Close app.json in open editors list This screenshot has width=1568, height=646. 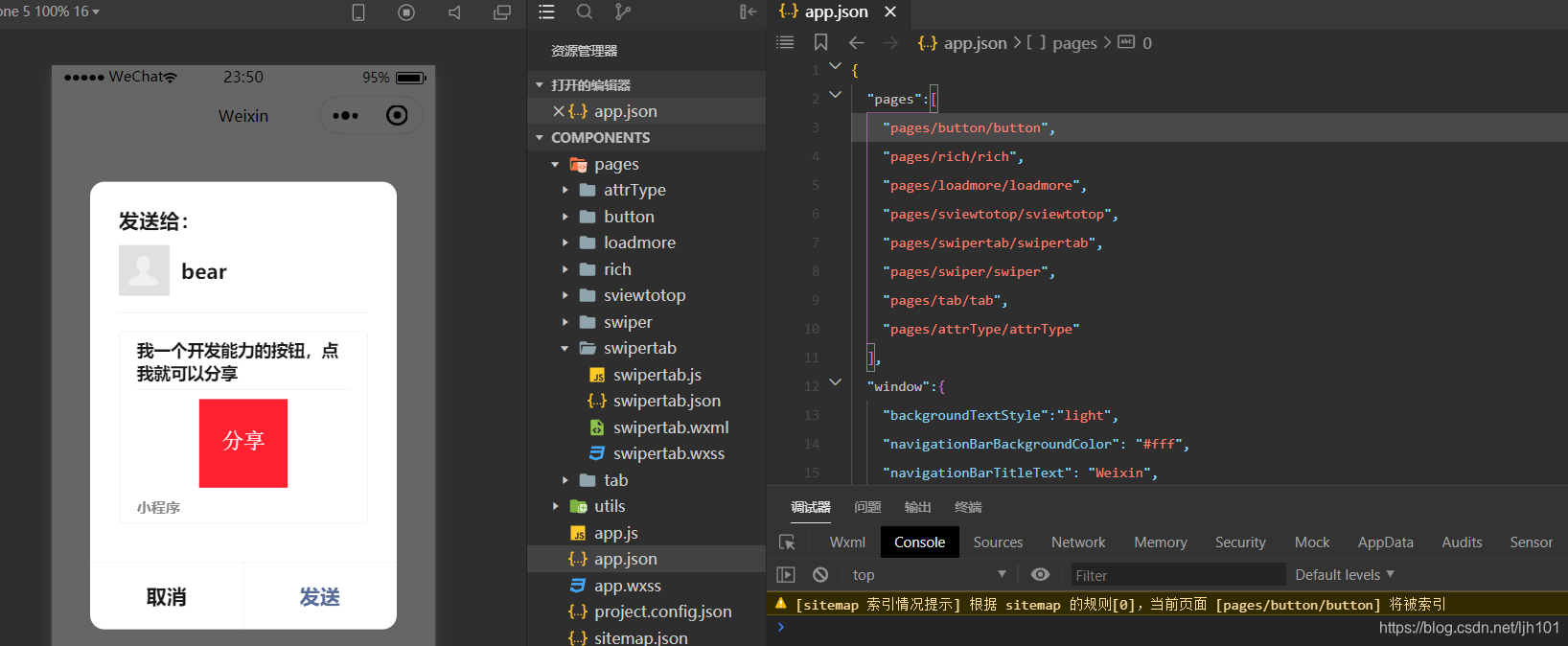coord(559,111)
